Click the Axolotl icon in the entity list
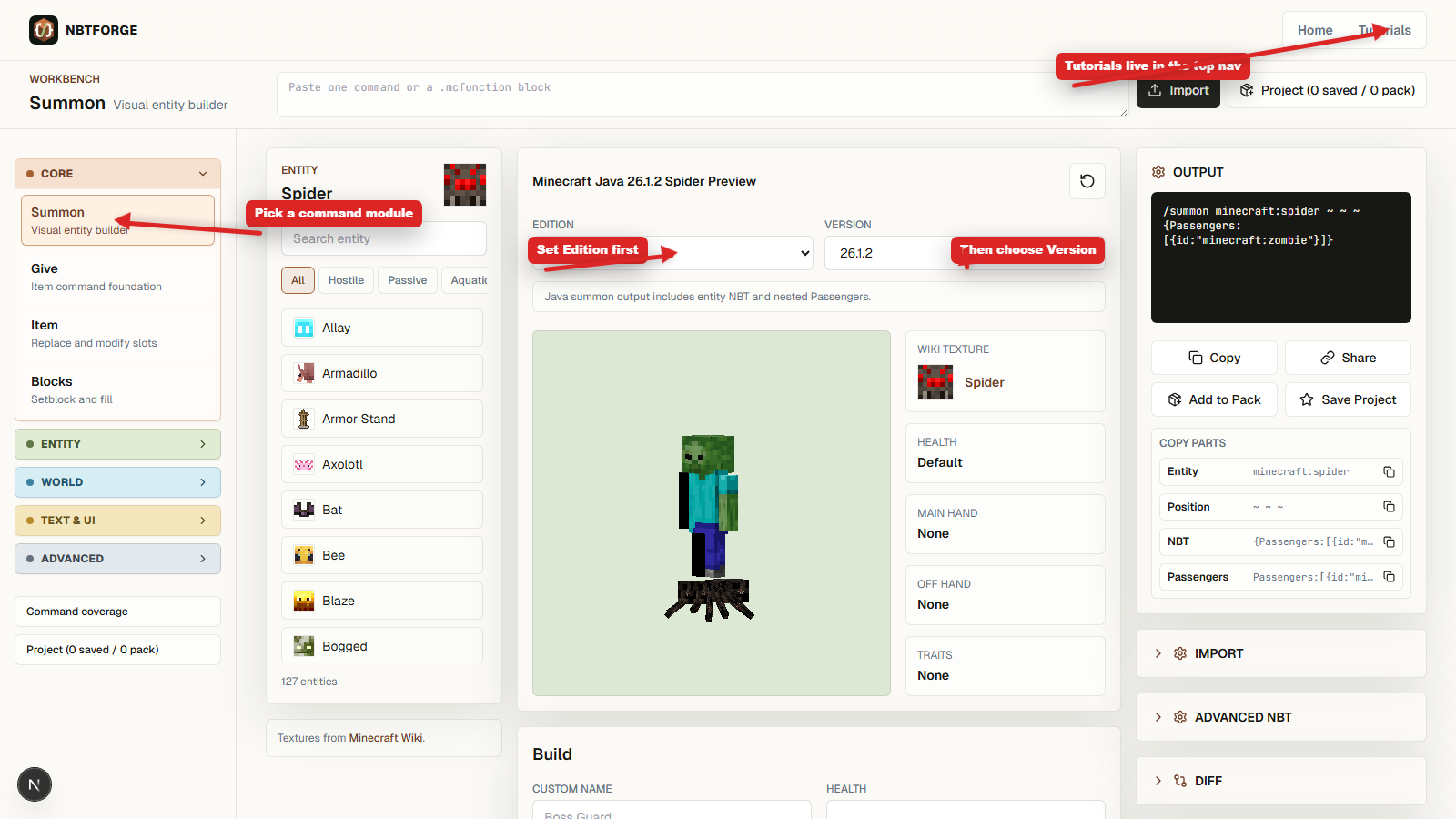 coord(304,464)
